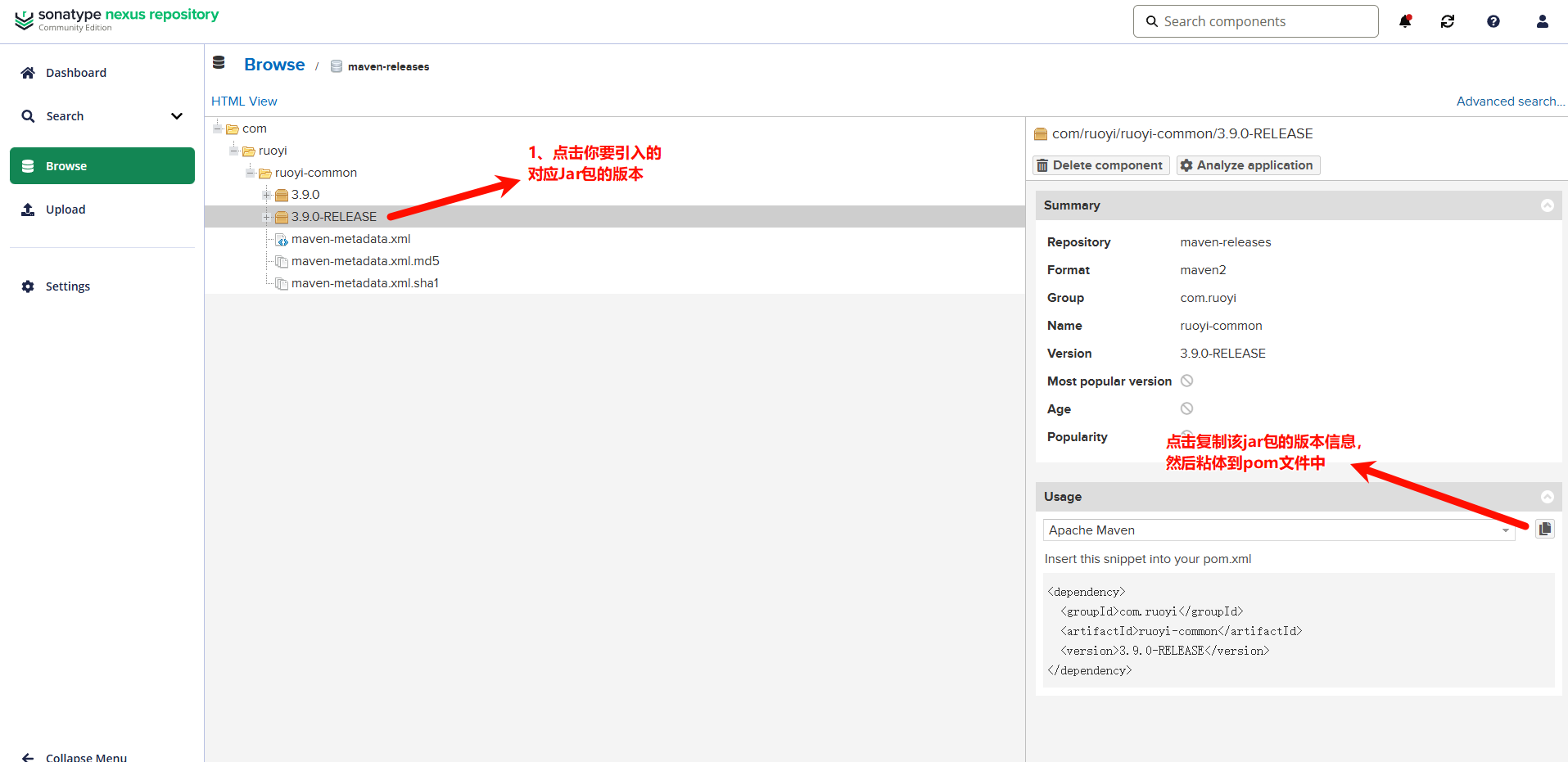Click the Analyze application button
Screen dimensions: 1568x762
click(x=1248, y=165)
